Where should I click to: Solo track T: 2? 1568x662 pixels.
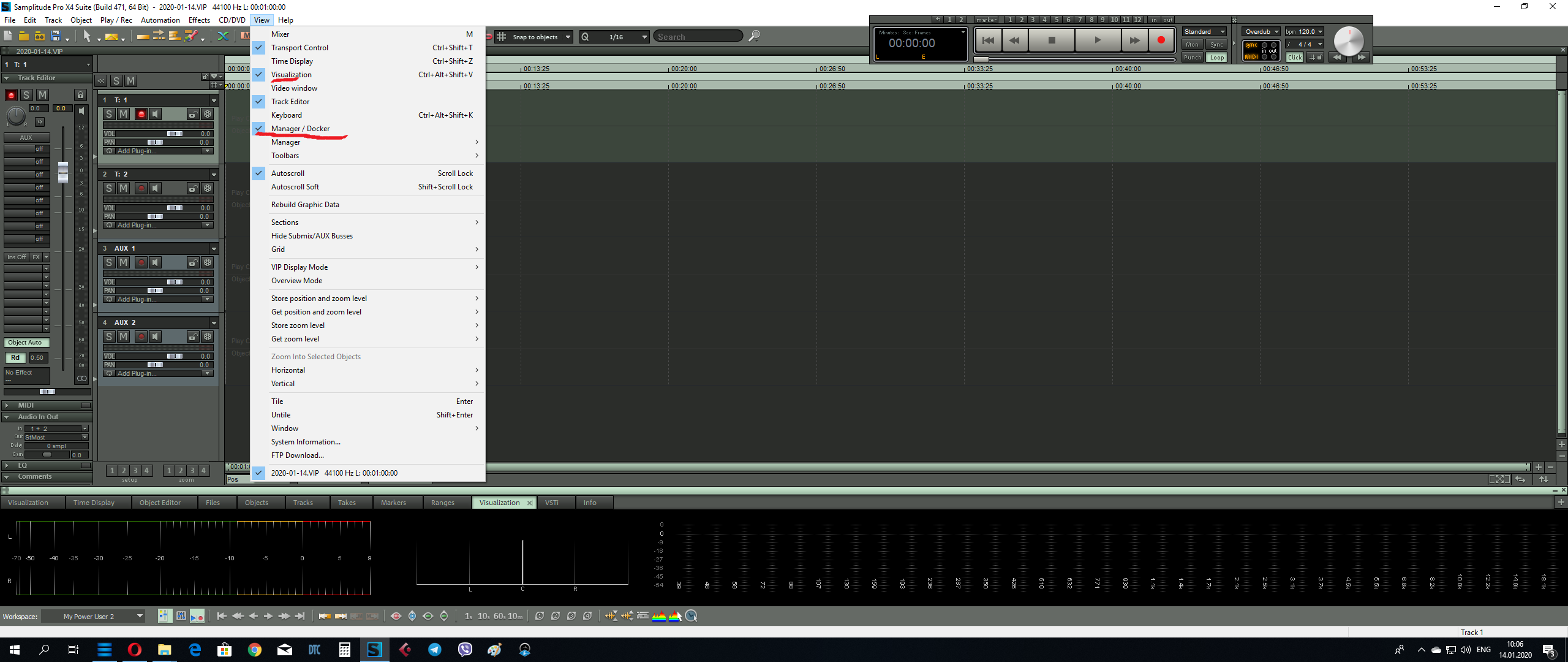point(109,188)
